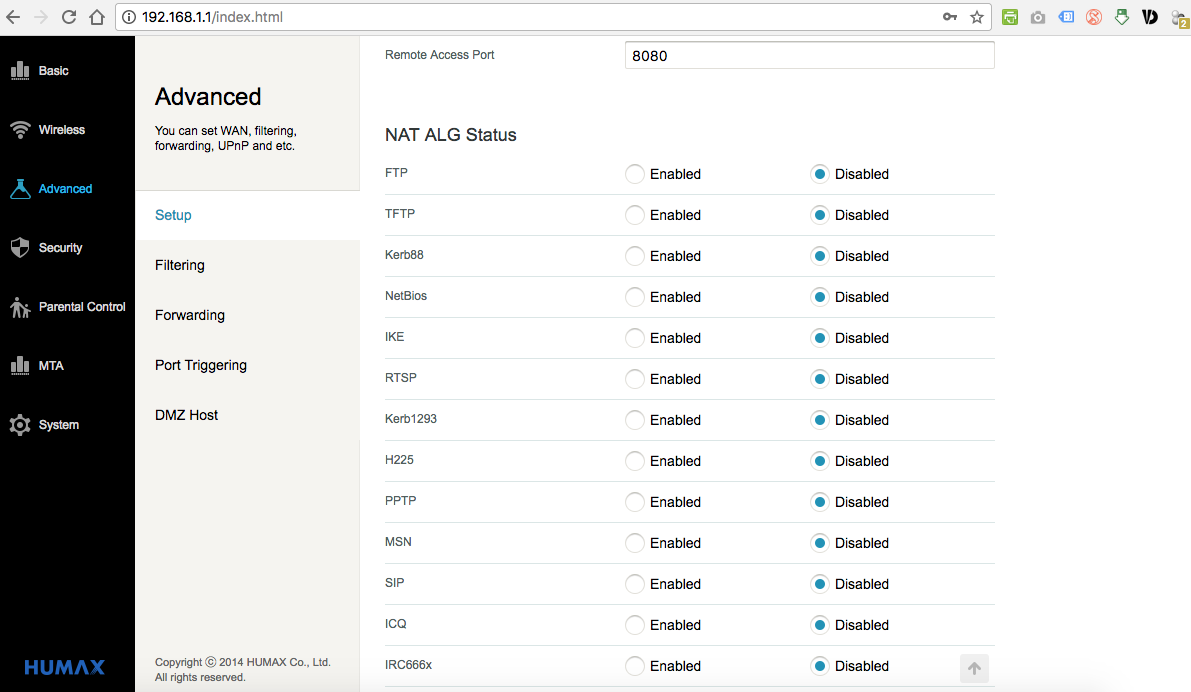Click the System gear icon in sidebar
This screenshot has width=1191, height=692.
coord(20,425)
